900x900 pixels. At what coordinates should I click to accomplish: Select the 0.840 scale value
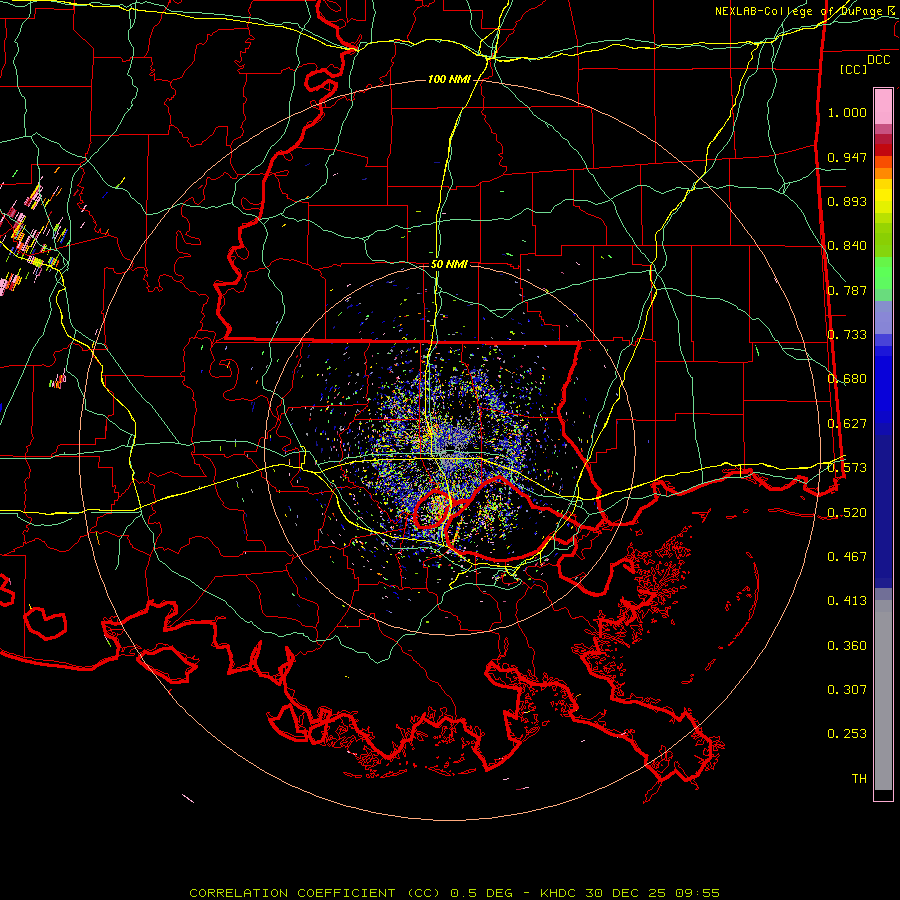click(x=847, y=246)
